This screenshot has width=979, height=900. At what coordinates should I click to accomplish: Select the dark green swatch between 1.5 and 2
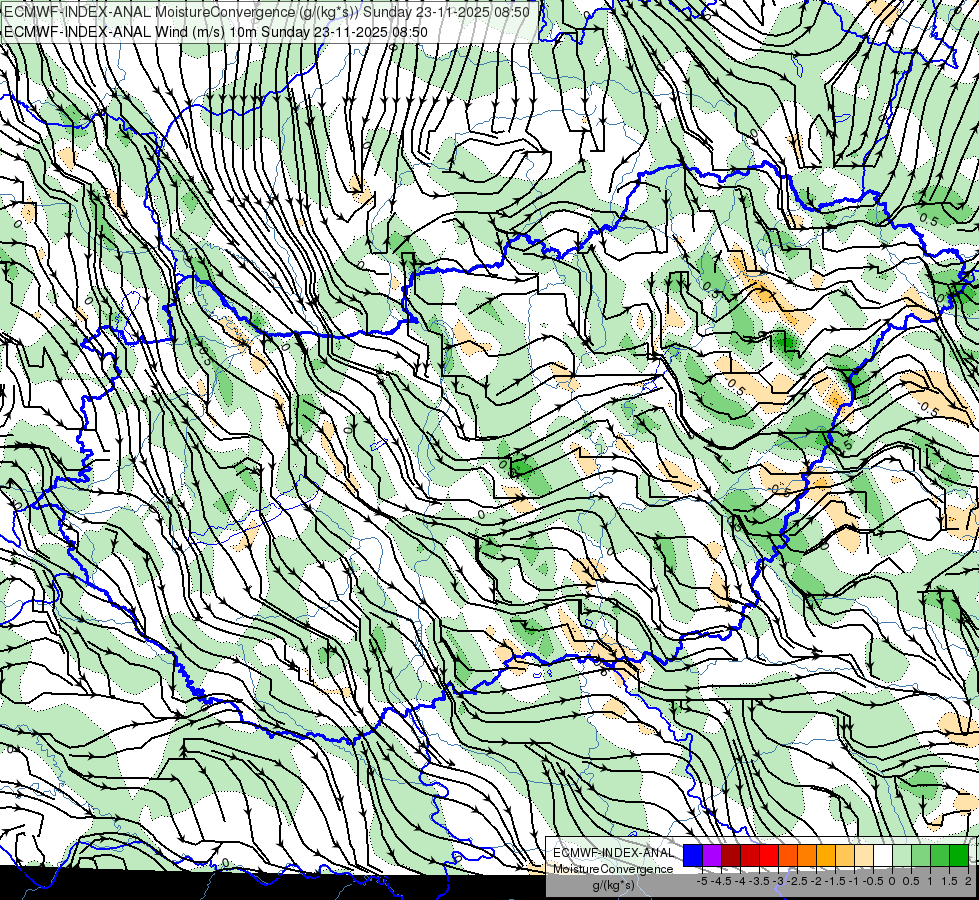click(959, 856)
